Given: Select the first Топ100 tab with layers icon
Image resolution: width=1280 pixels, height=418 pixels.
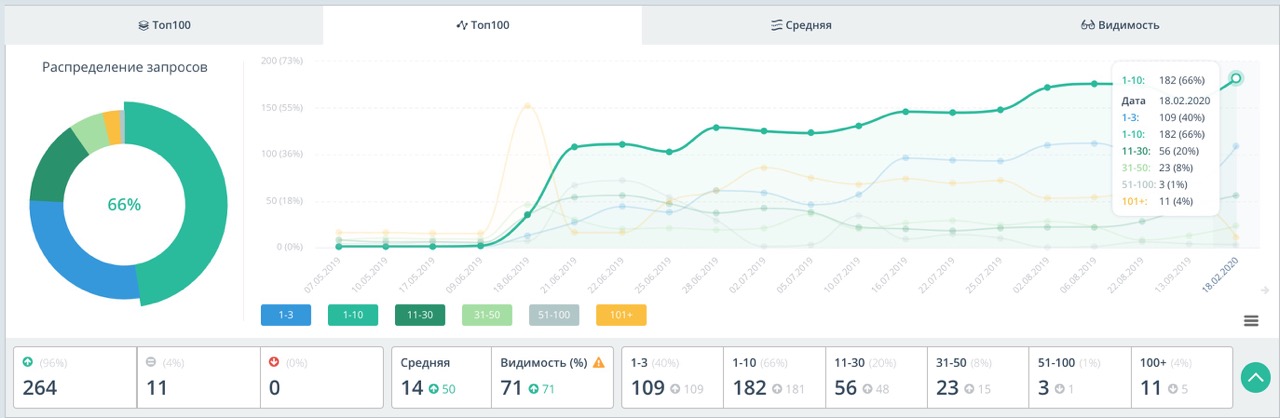Looking at the screenshot, I should click(x=162, y=26).
